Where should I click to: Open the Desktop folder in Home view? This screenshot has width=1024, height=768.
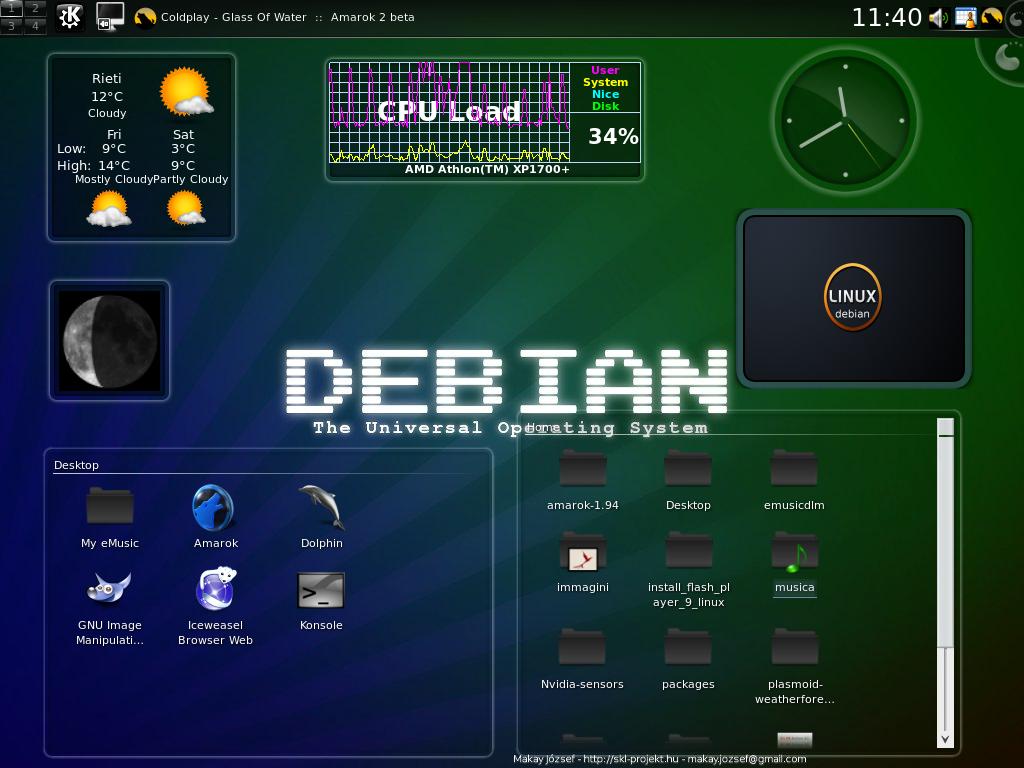pyautogui.click(x=688, y=480)
